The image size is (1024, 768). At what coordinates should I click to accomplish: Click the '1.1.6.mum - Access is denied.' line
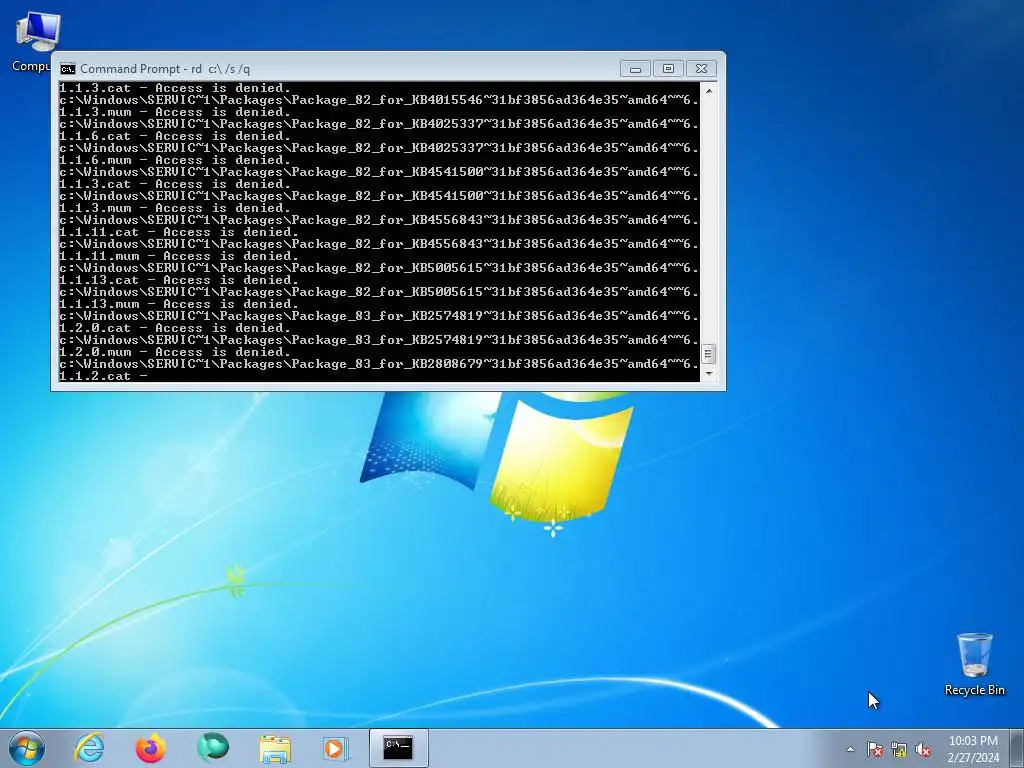pyautogui.click(x=175, y=160)
